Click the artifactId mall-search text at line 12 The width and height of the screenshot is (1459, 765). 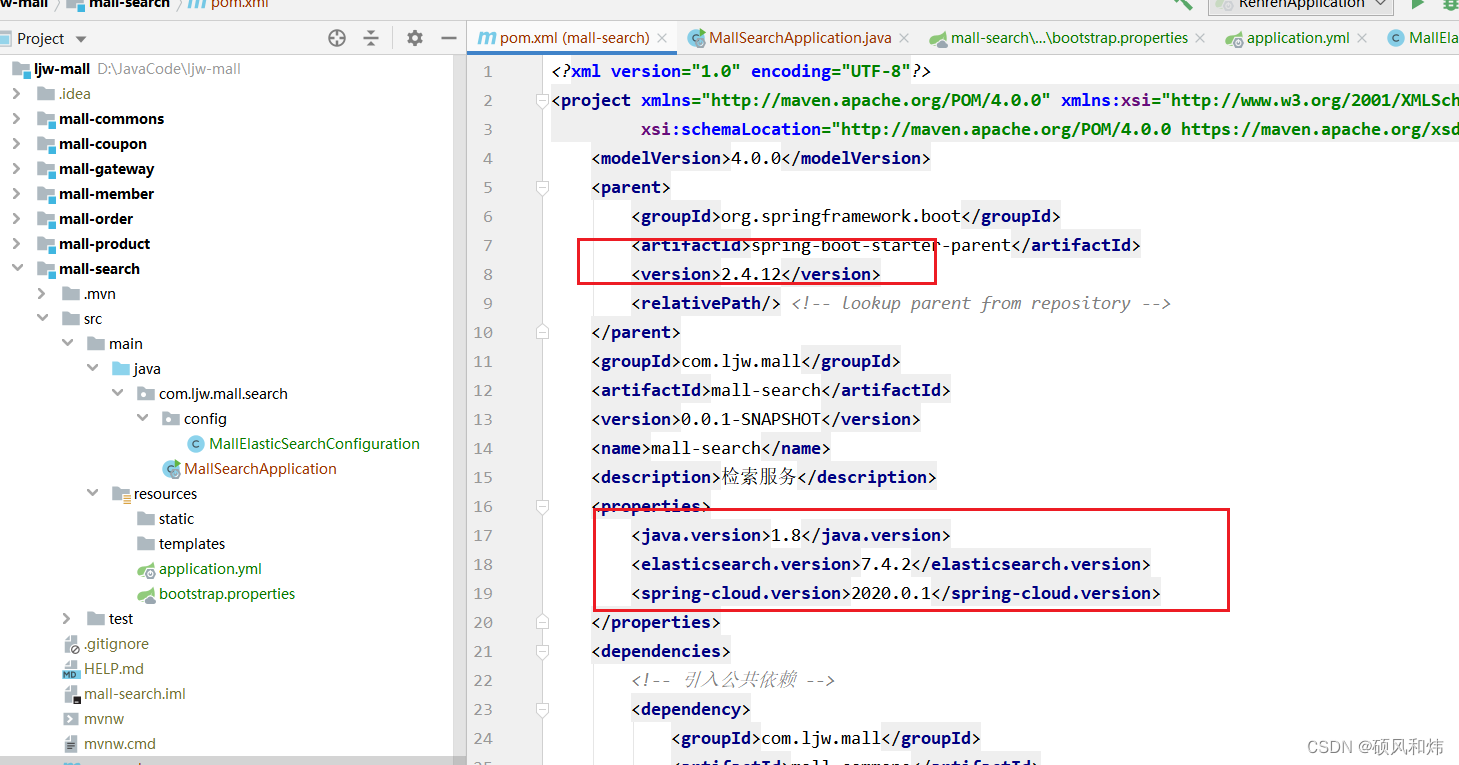click(x=766, y=390)
